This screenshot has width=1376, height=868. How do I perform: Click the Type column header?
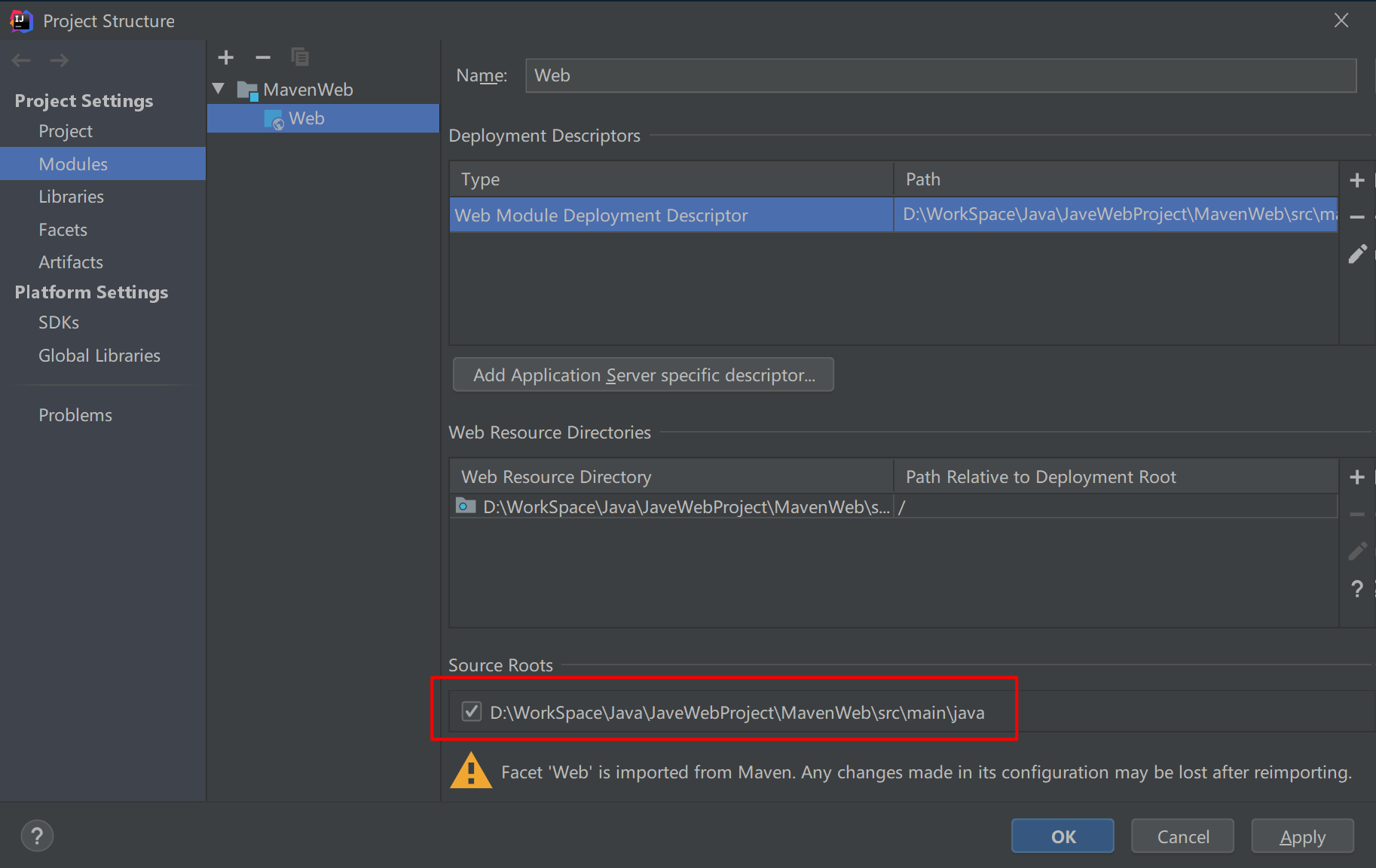click(x=671, y=179)
